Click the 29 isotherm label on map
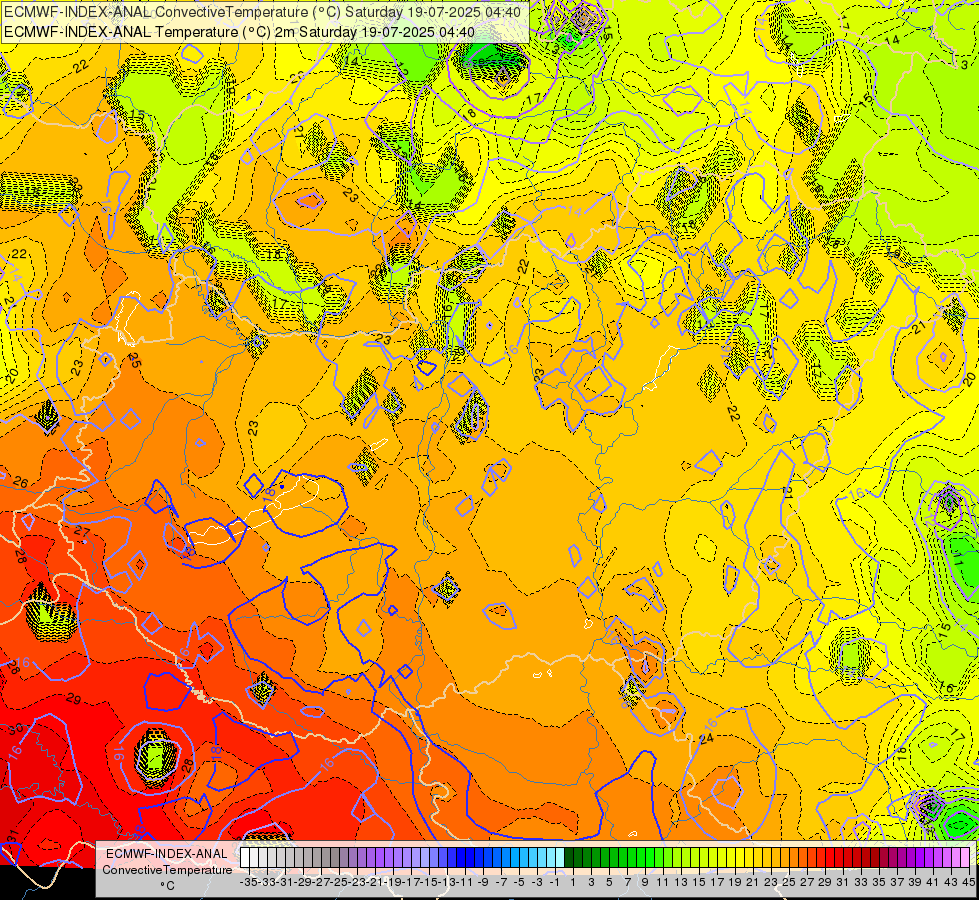 (x=73, y=699)
